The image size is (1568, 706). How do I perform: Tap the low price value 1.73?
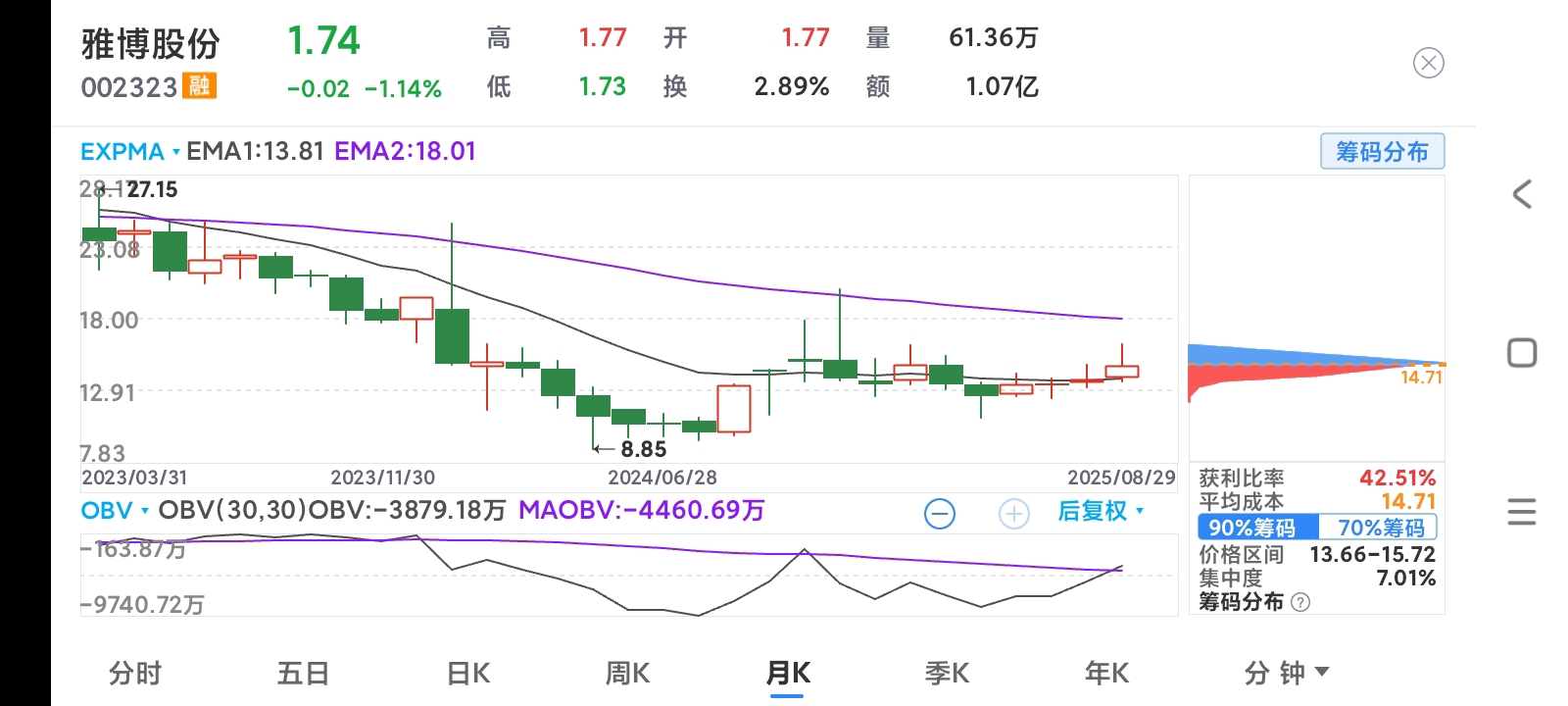[x=602, y=86]
